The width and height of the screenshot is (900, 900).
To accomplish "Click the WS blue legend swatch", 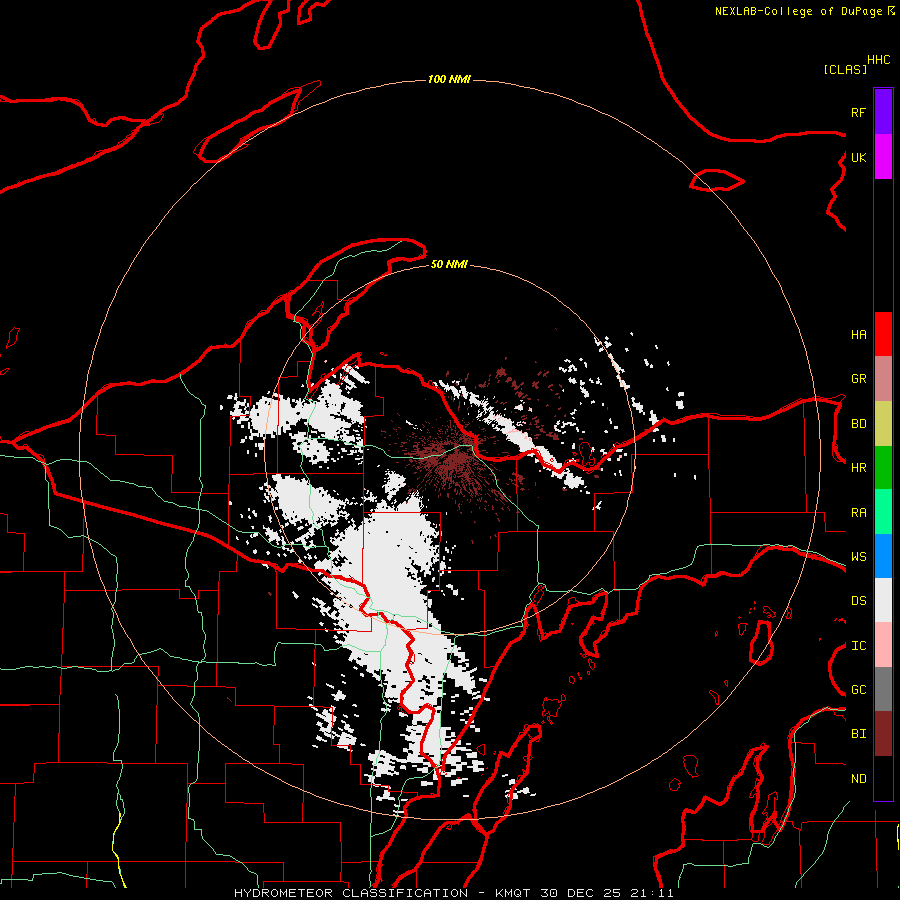I will [x=883, y=556].
